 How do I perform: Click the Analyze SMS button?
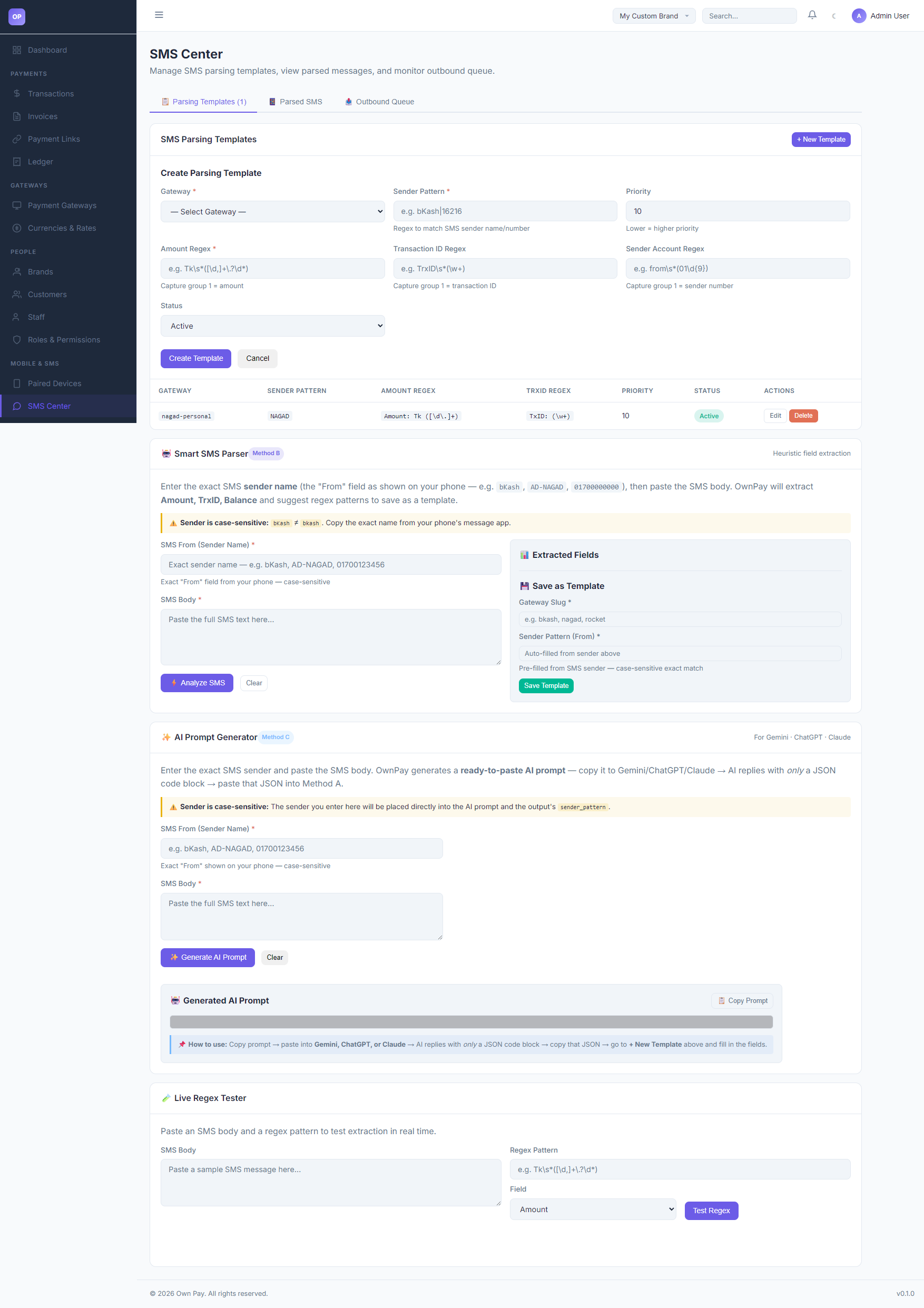click(196, 683)
